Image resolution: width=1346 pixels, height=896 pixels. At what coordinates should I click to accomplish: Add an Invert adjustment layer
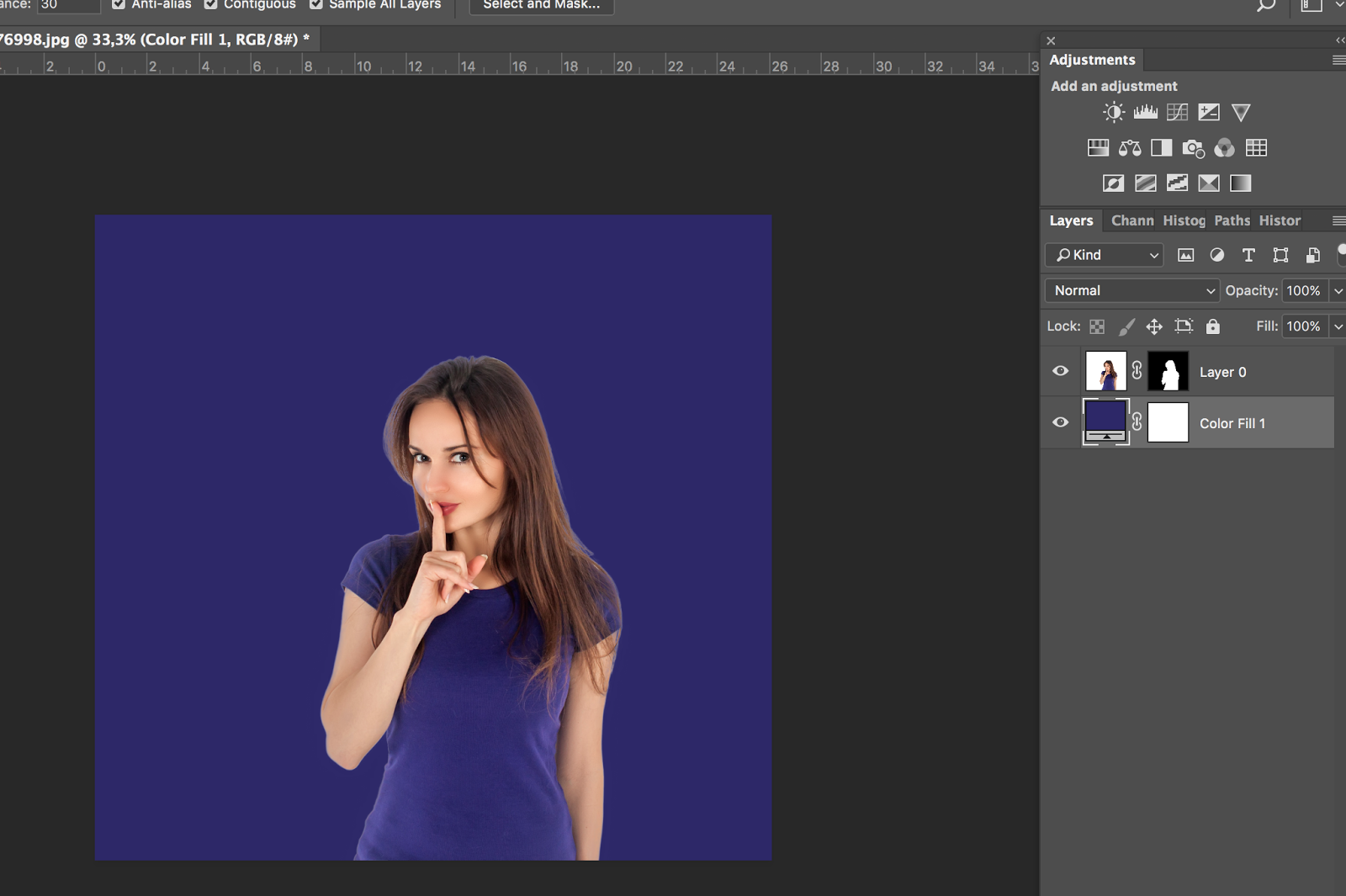[1113, 183]
